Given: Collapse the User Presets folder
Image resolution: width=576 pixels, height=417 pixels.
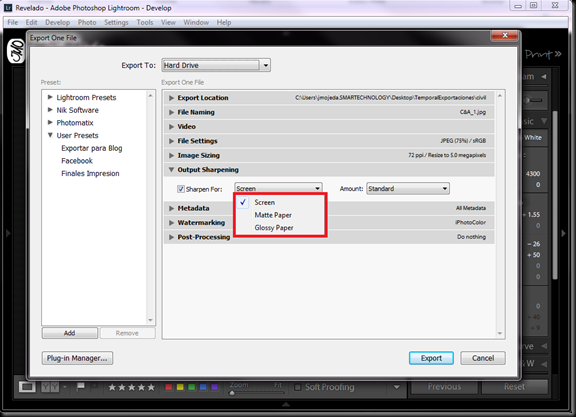Looking at the screenshot, I should (x=50, y=135).
